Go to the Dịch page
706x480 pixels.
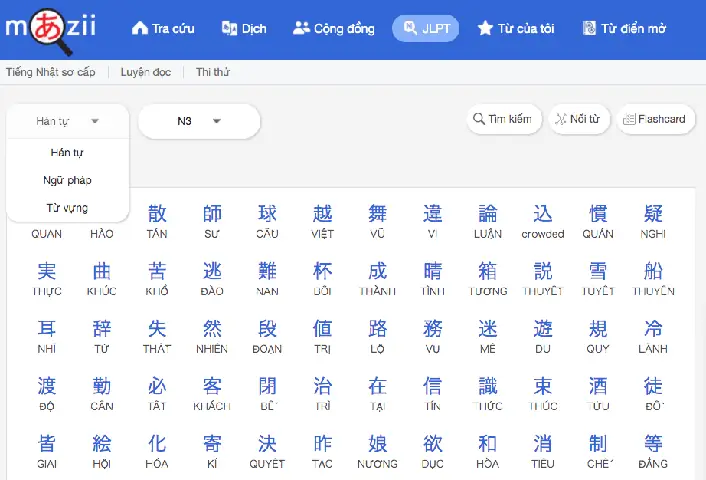click(244, 28)
